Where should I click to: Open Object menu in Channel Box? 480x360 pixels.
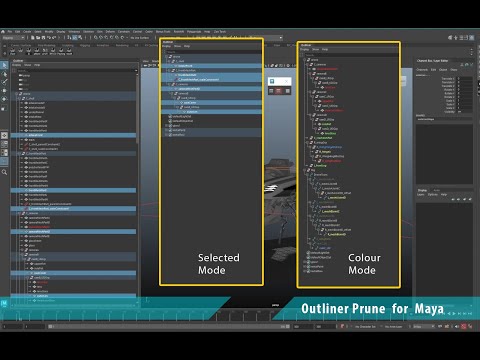[443, 70]
